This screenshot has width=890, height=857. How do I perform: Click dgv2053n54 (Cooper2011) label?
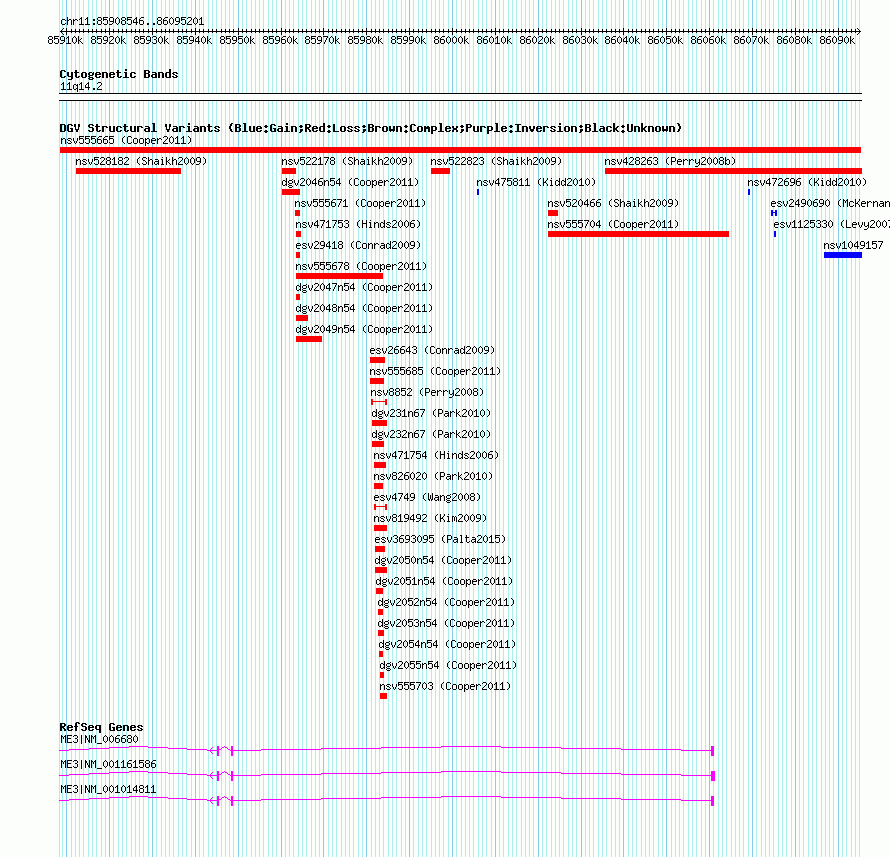click(x=446, y=623)
